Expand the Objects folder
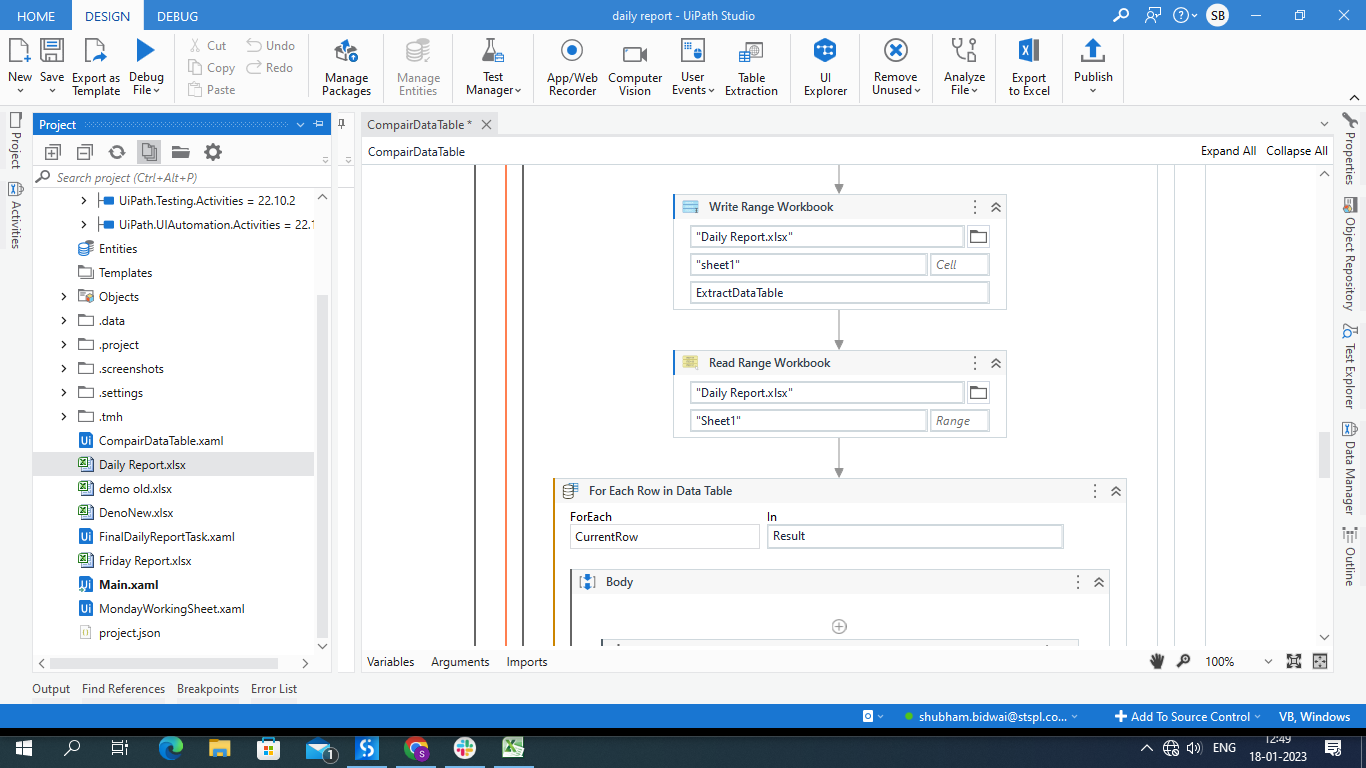Image resolution: width=1366 pixels, height=768 pixels. [x=64, y=297]
